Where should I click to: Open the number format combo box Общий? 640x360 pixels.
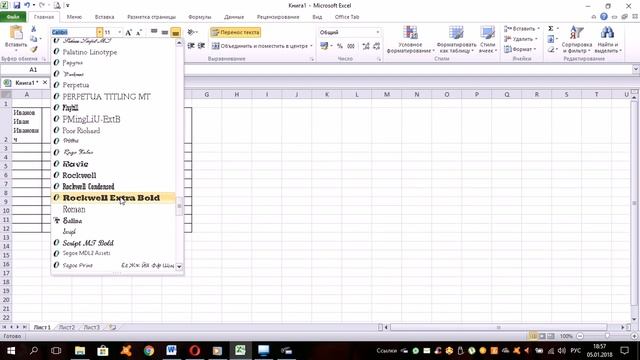pos(349,32)
